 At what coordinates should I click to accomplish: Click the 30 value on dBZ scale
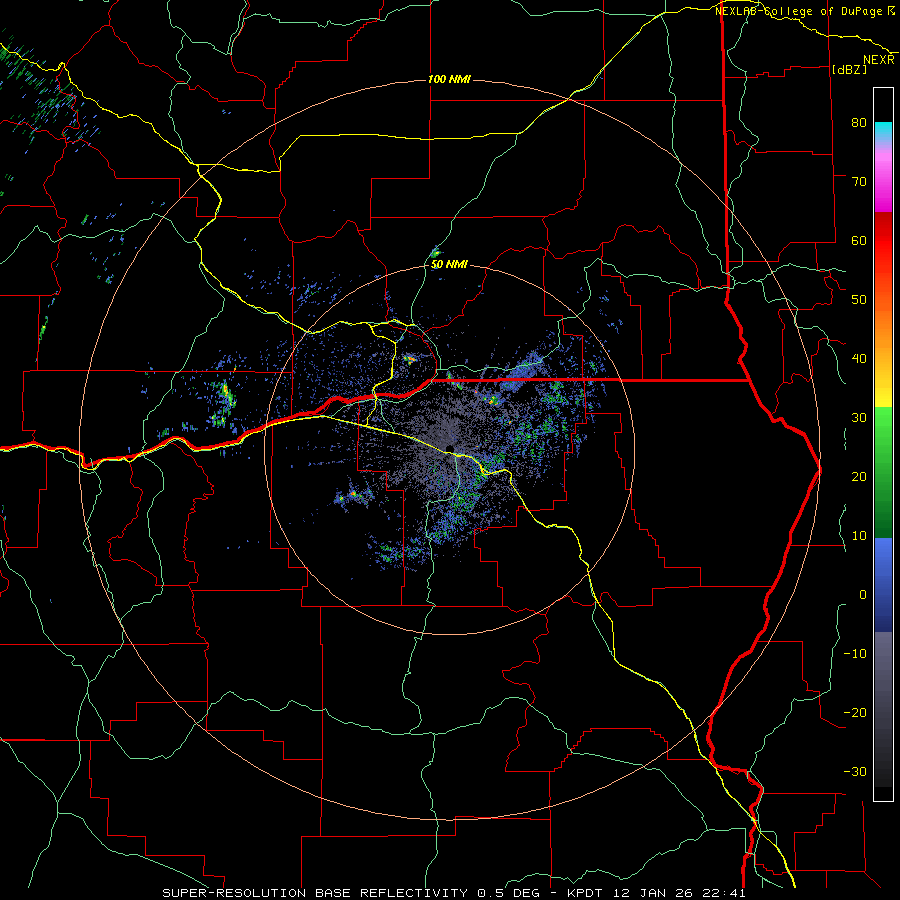pos(859,418)
